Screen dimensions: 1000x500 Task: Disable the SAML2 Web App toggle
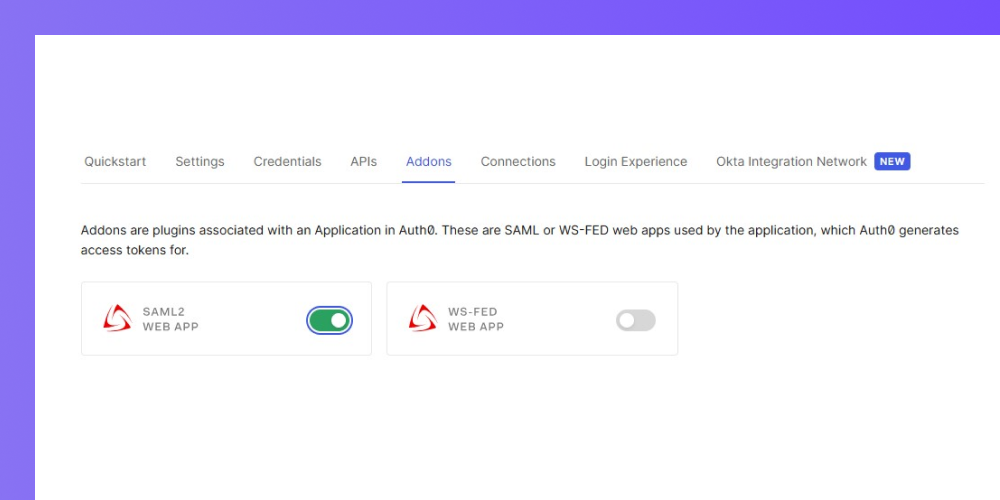[329, 320]
